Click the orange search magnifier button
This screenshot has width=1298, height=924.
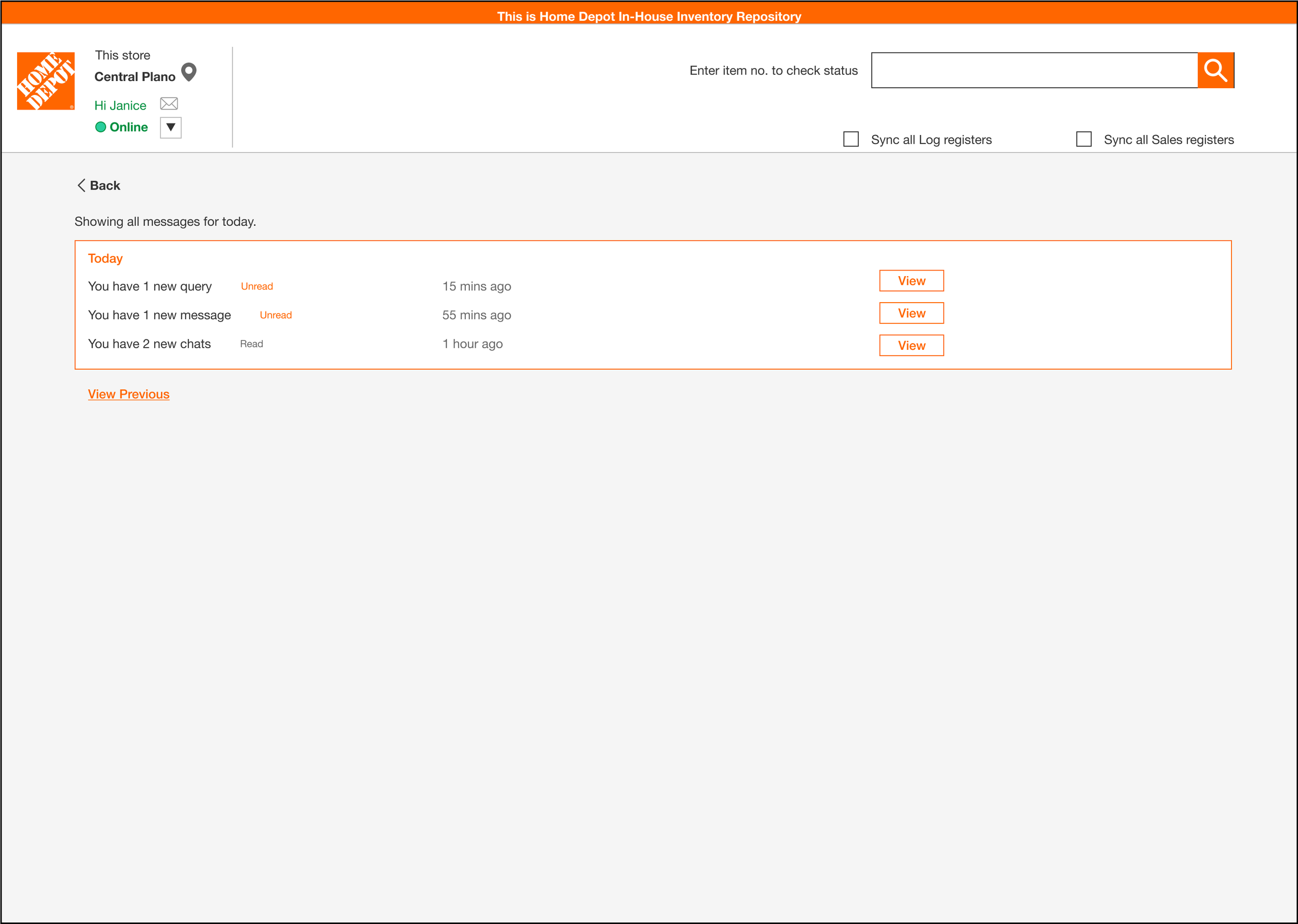1215,71
